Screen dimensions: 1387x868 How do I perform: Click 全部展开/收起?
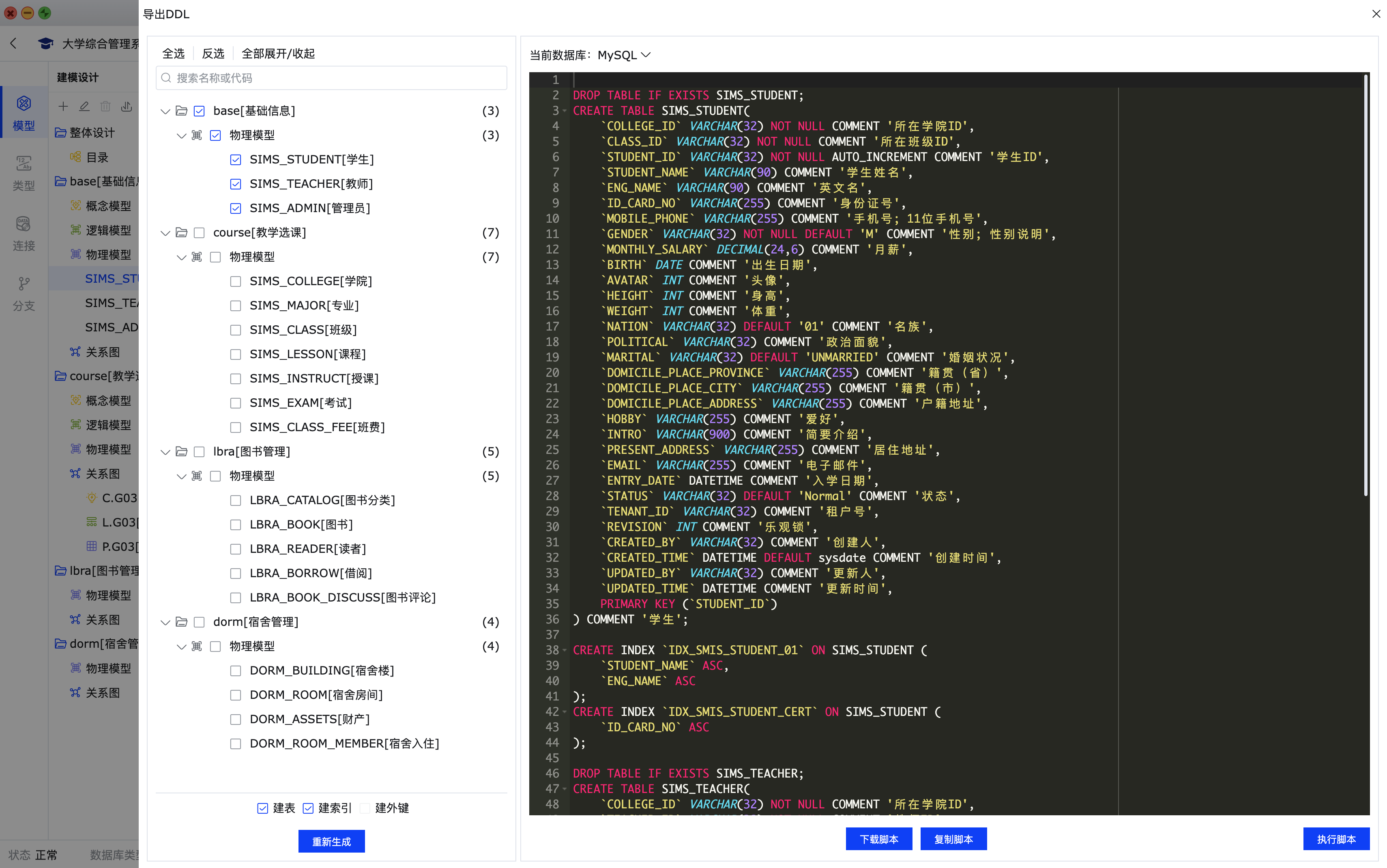click(278, 54)
